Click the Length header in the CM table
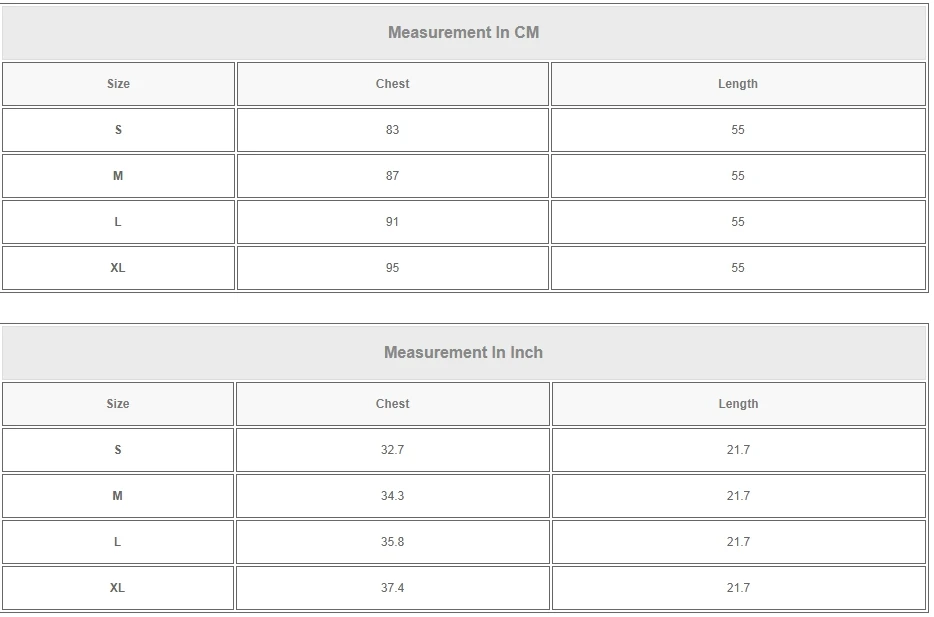This screenshot has height=617, width=934. (x=738, y=84)
